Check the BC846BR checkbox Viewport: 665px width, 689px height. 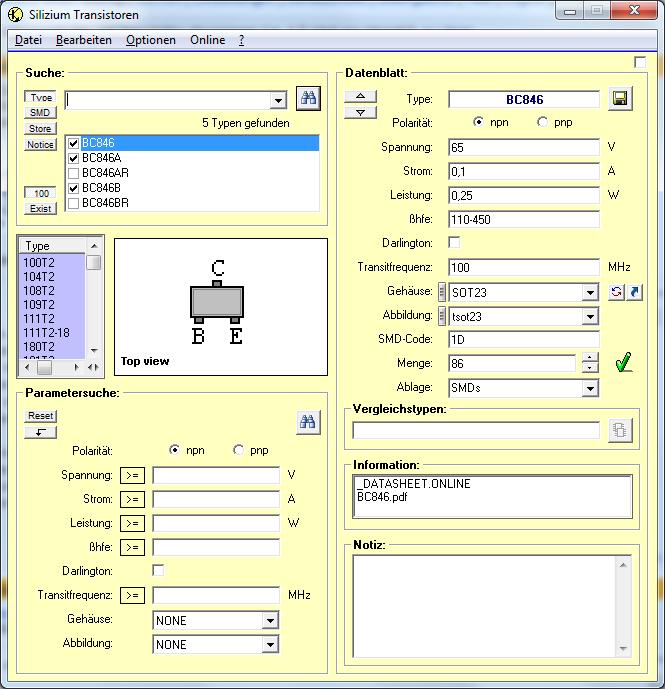click(x=73, y=203)
